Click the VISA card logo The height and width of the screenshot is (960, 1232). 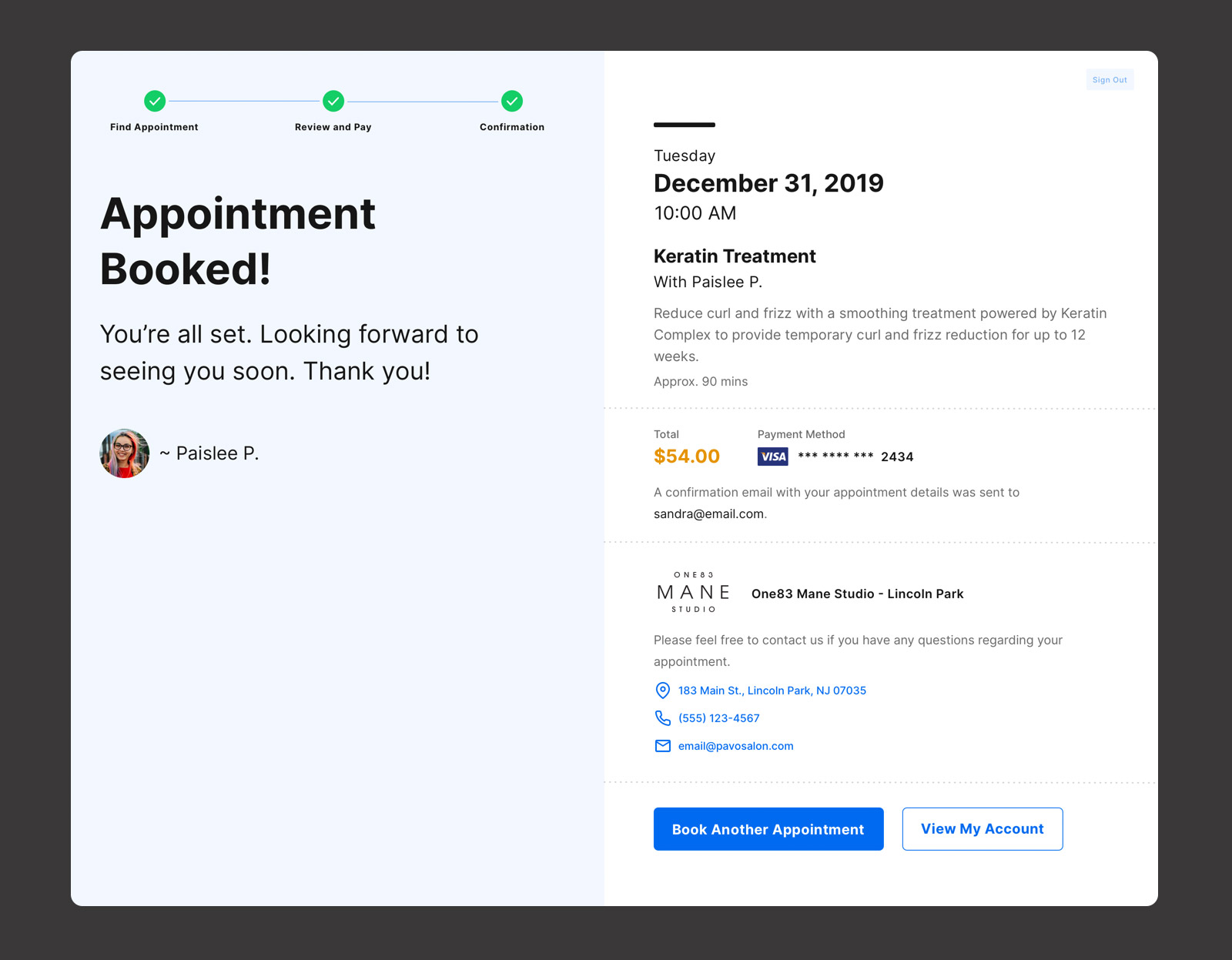pos(773,457)
